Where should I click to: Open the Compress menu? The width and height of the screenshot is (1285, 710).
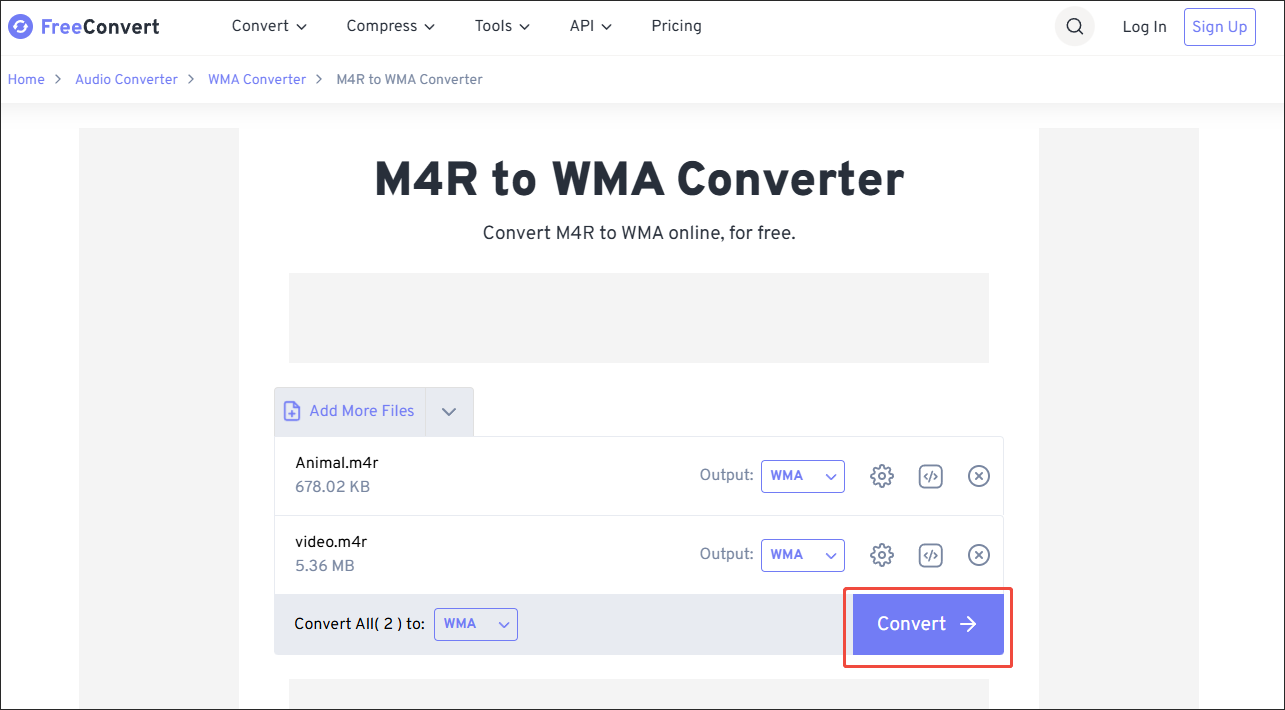(x=391, y=26)
